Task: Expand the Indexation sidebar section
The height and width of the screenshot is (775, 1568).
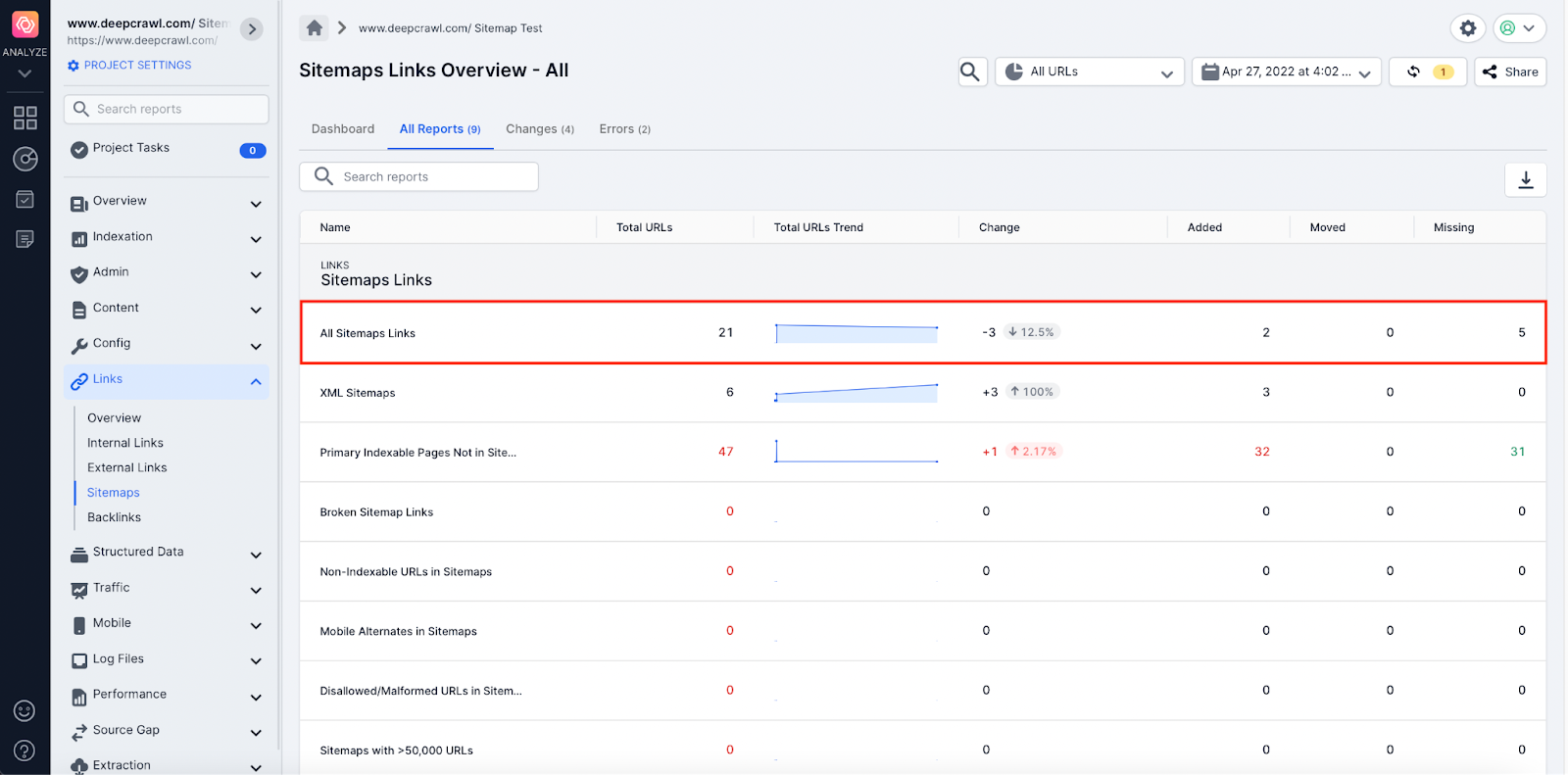Action: 256,239
